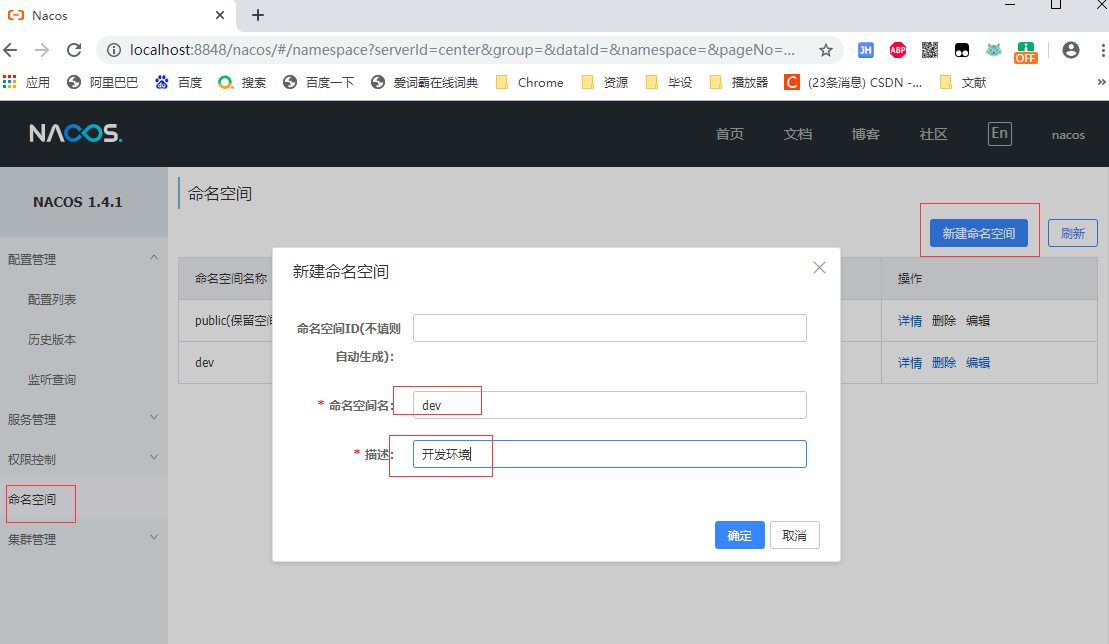
Task: Click 删除 in the public namespace row
Action: point(943,321)
